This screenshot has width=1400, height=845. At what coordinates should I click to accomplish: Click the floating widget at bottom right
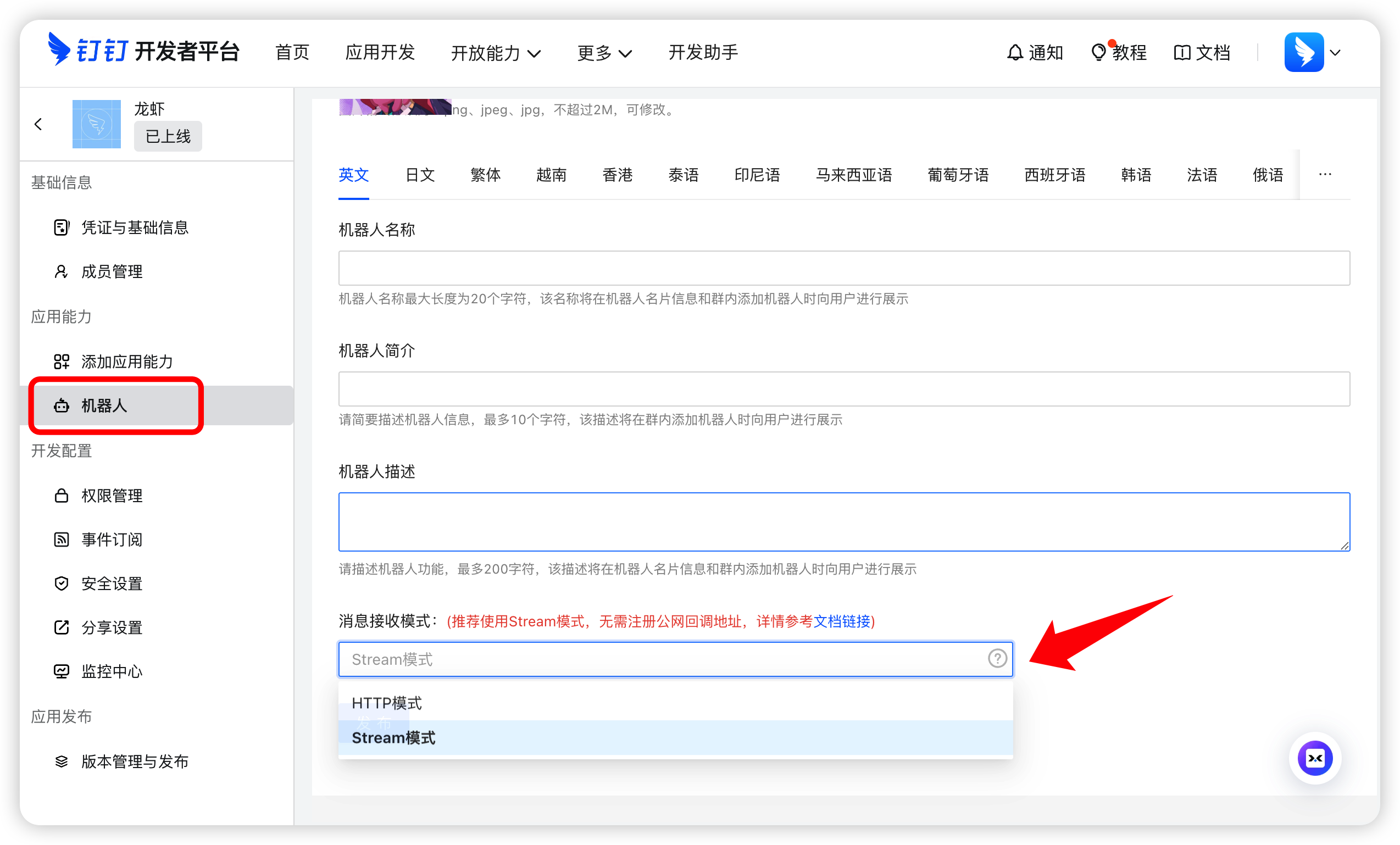pos(1315,758)
